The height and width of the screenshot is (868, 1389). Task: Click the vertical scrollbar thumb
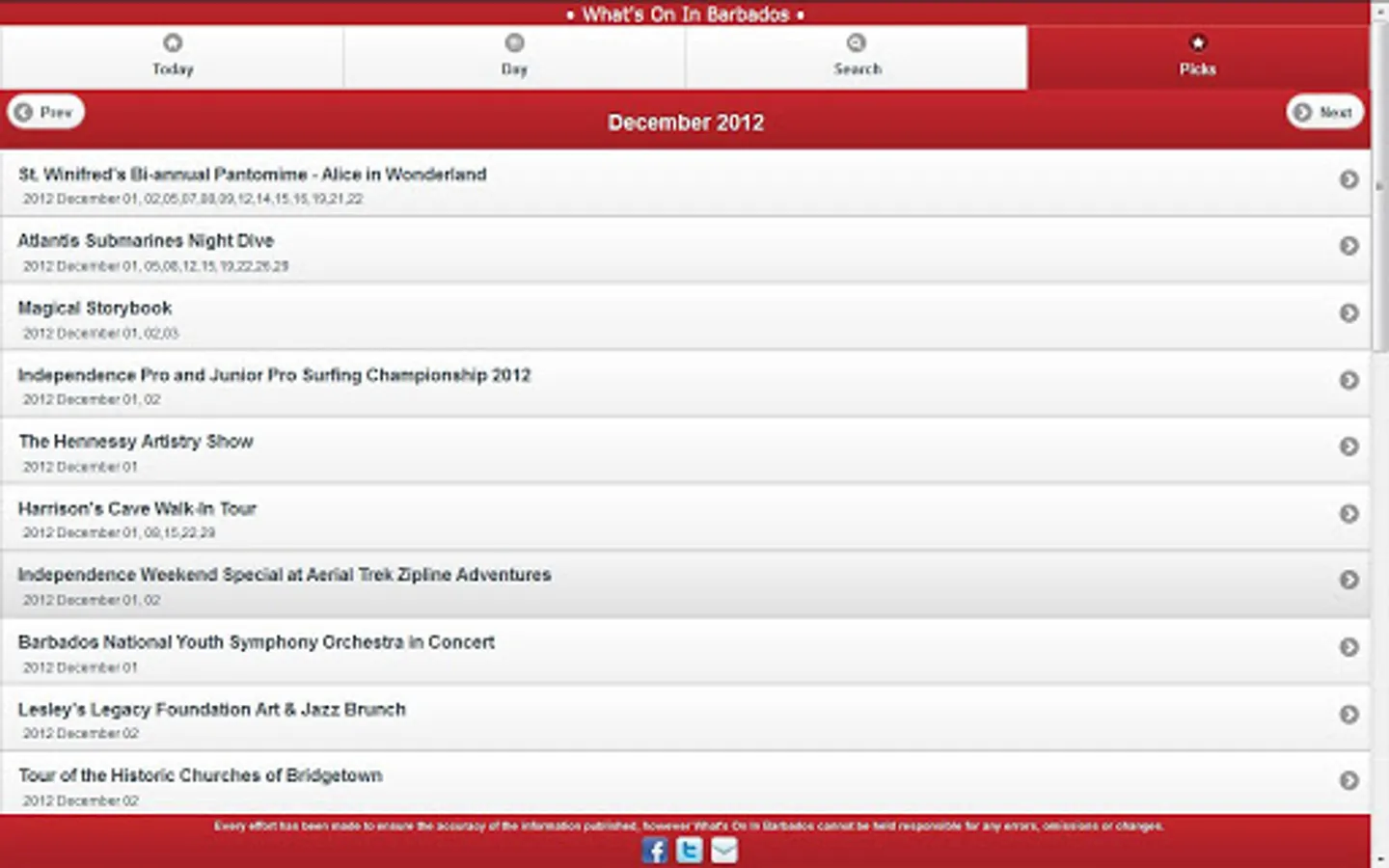click(1379, 188)
